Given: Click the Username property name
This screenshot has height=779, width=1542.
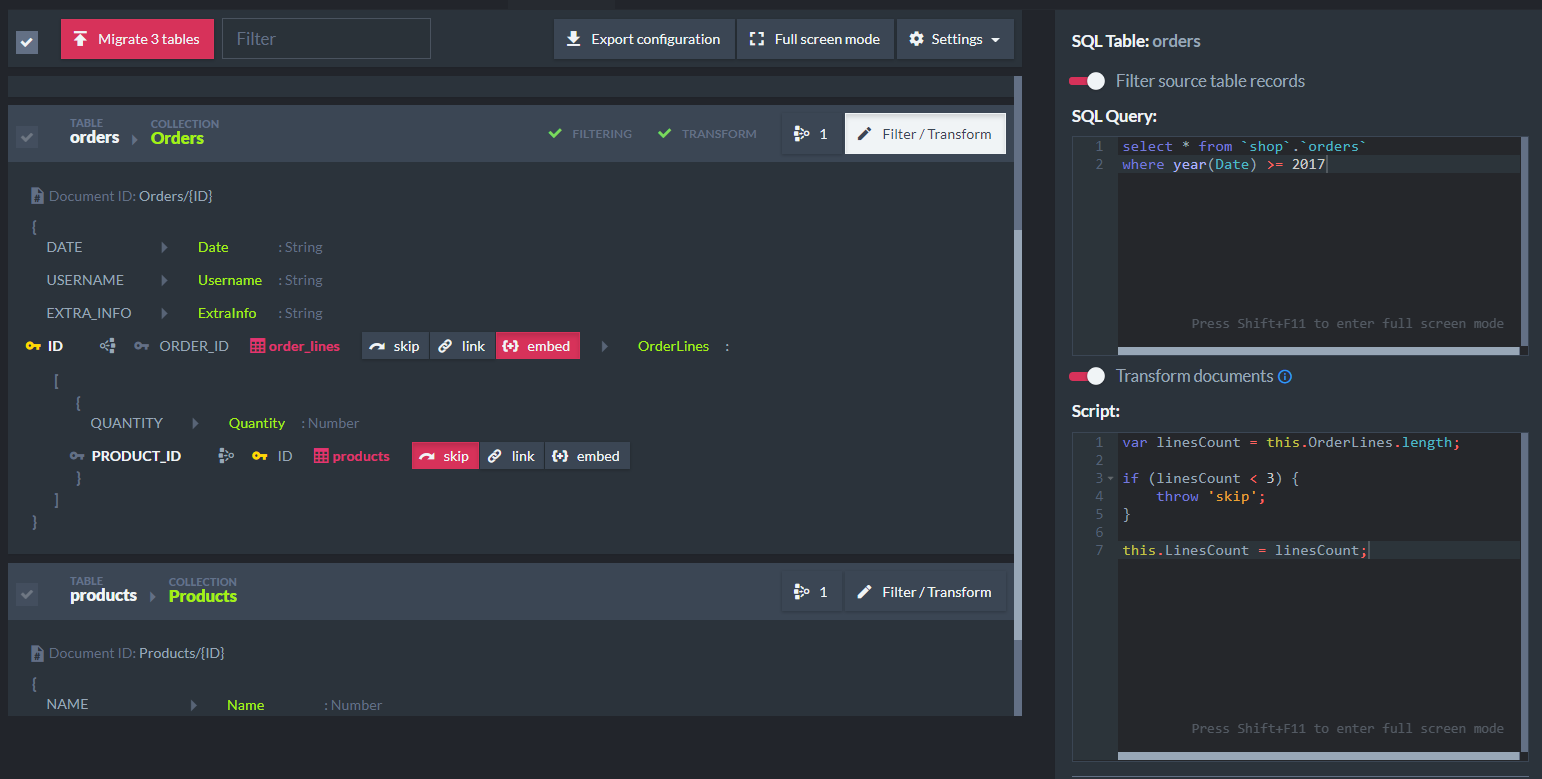Looking at the screenshot, I should pos(230,280).
